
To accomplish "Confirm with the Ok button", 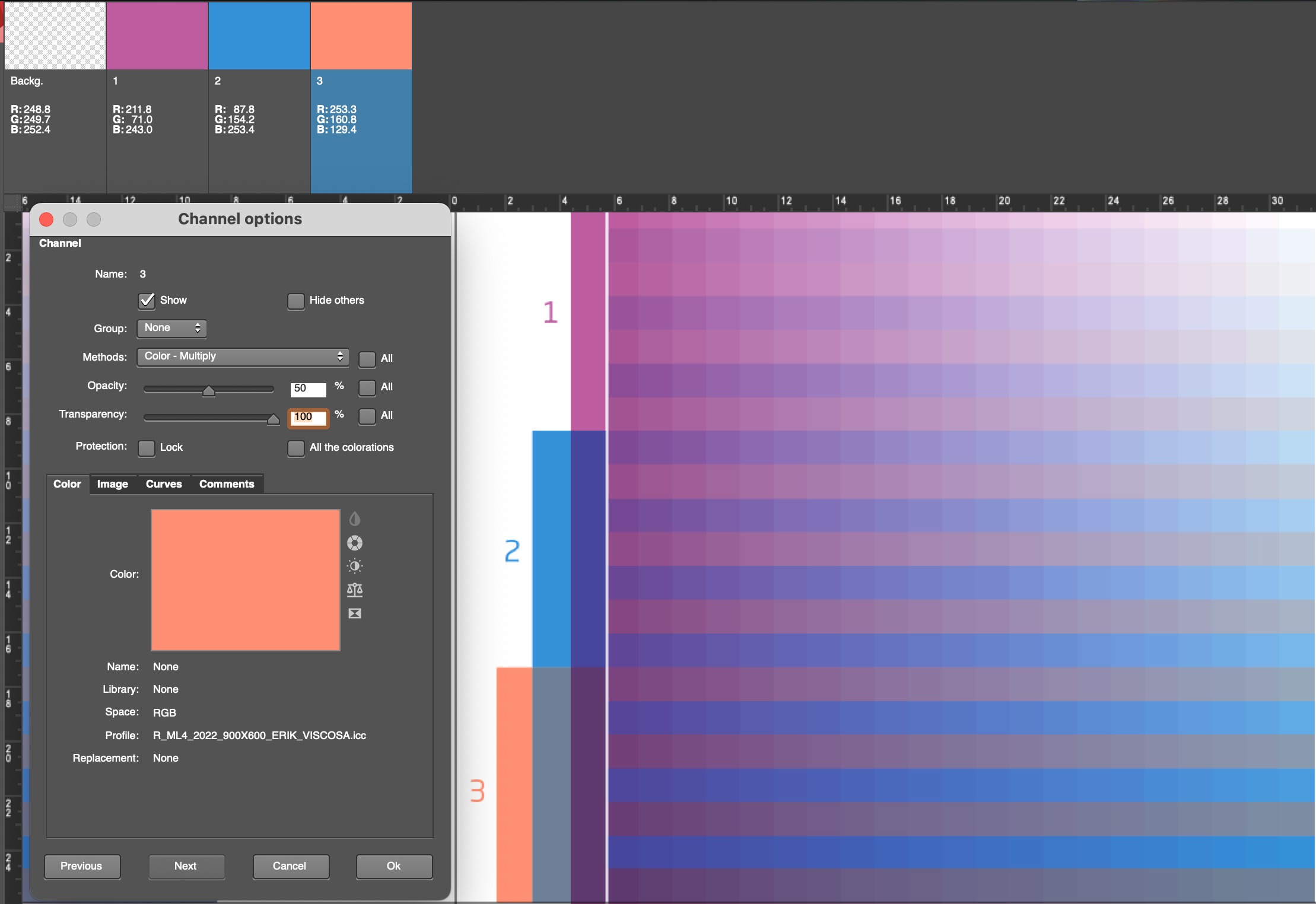I will [x=394, y=866].
